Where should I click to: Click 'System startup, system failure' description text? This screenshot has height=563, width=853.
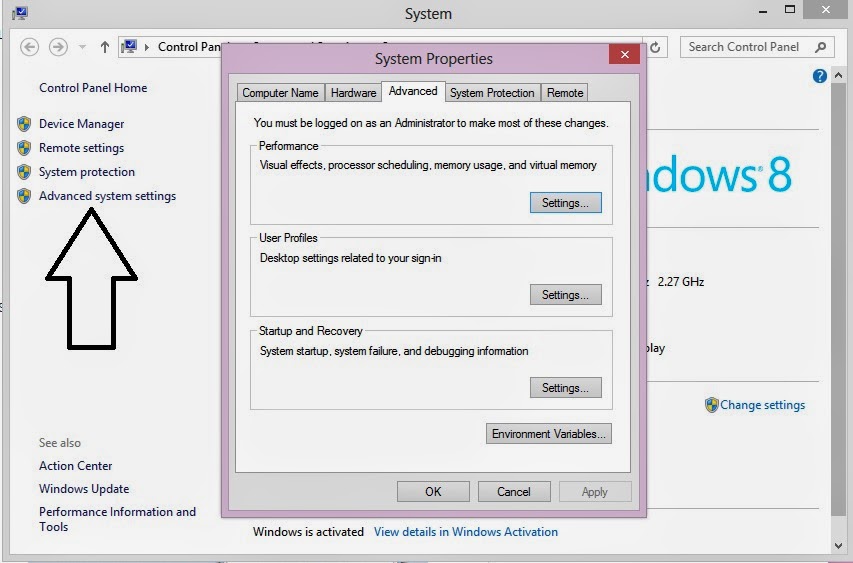[394, 351]
